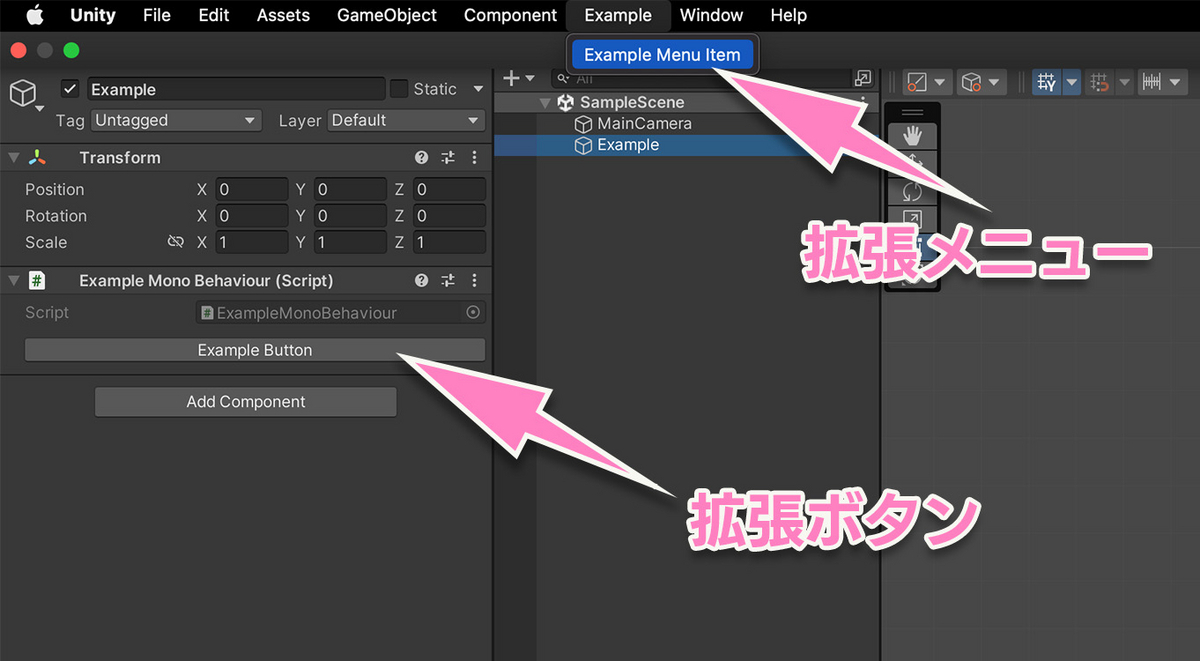Screen dimensions: 1200x661
Task: Click the Scene tools overlay drag handle
Action: tap(913, 113)
